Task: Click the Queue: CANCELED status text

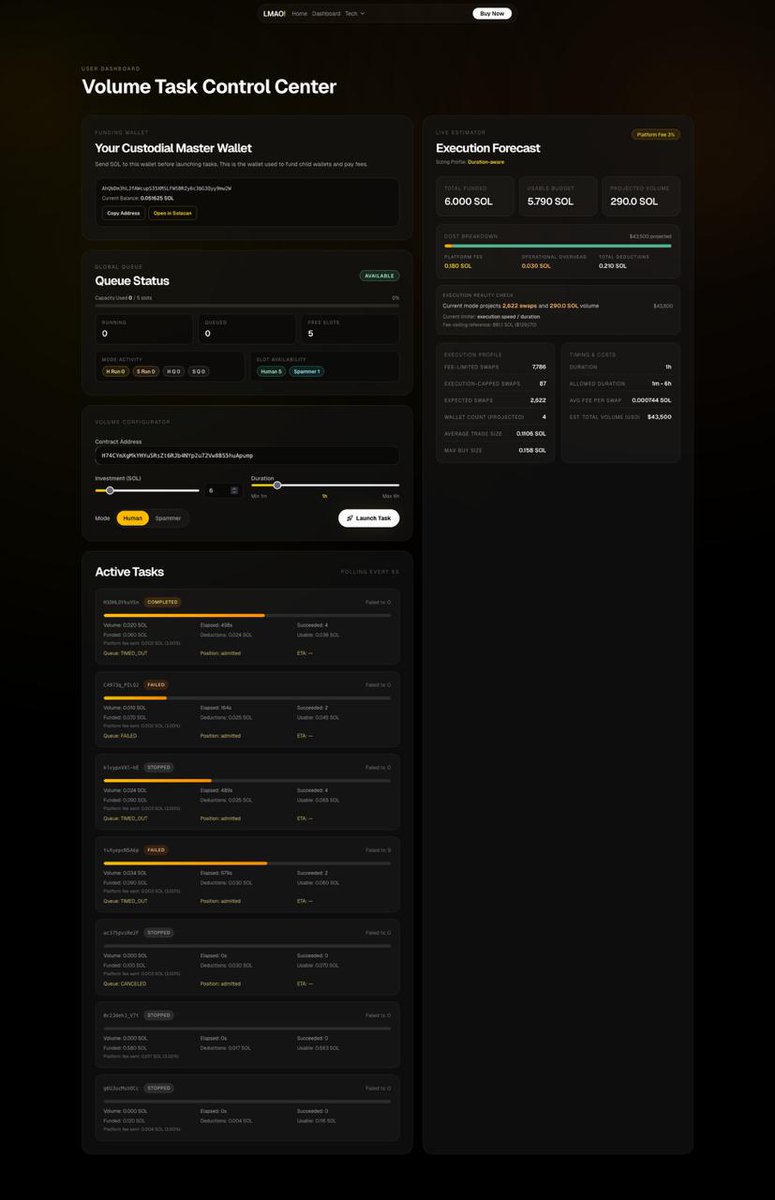Action: [x=125, y=983]
